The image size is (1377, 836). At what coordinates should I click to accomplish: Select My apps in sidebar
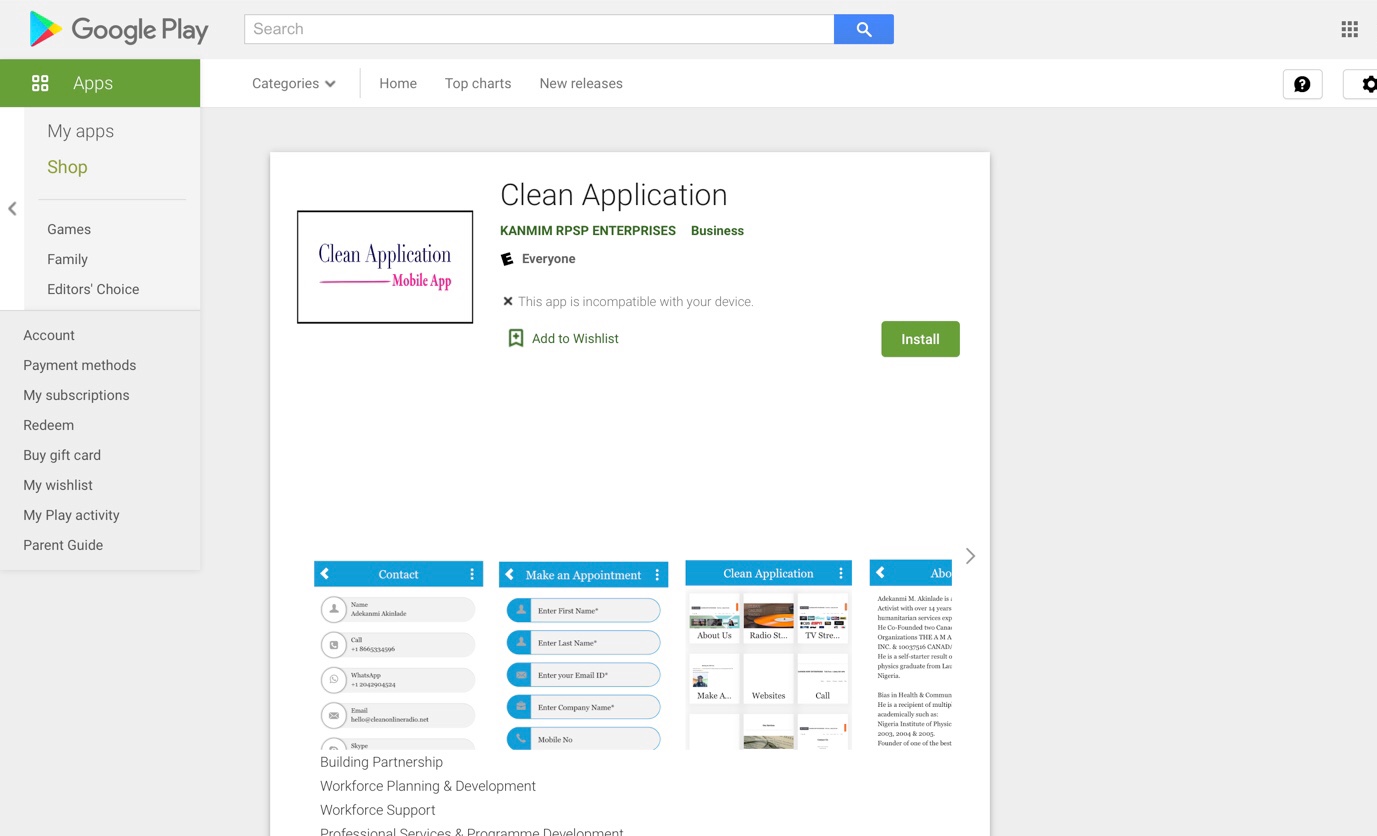pyautogui.click(x=81, y=131)
